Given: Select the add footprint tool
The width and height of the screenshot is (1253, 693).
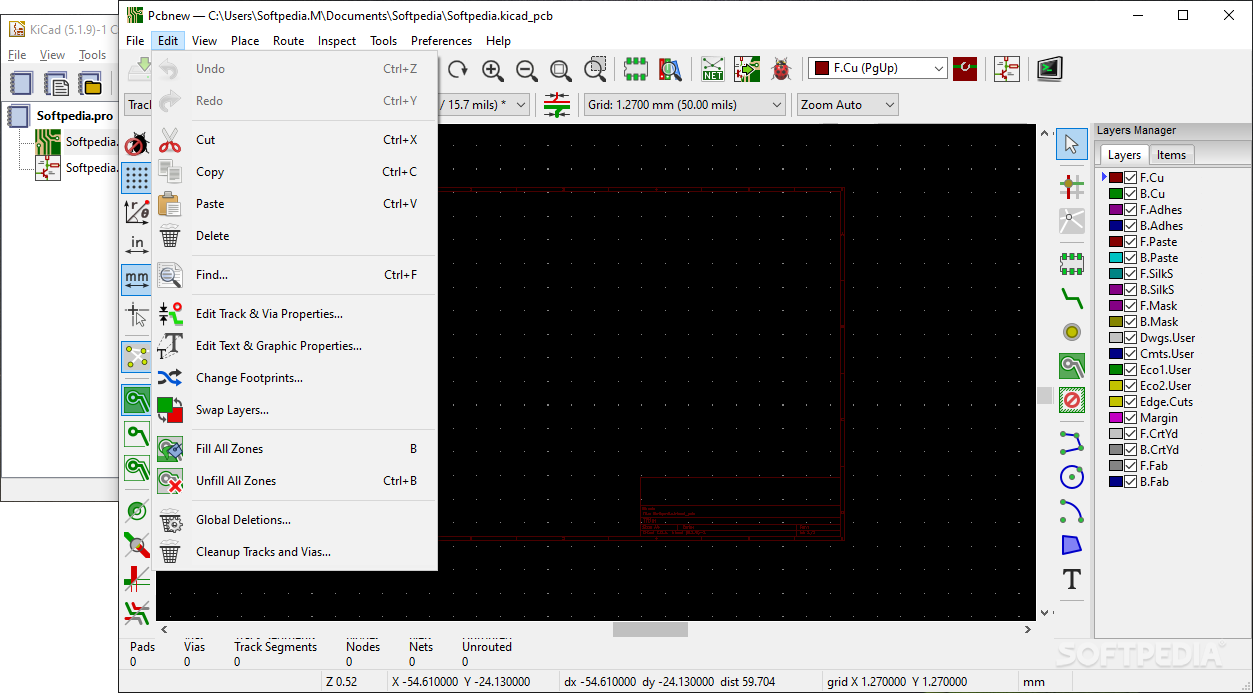Looking at the screenshot, I should [x=1072, y=264].
